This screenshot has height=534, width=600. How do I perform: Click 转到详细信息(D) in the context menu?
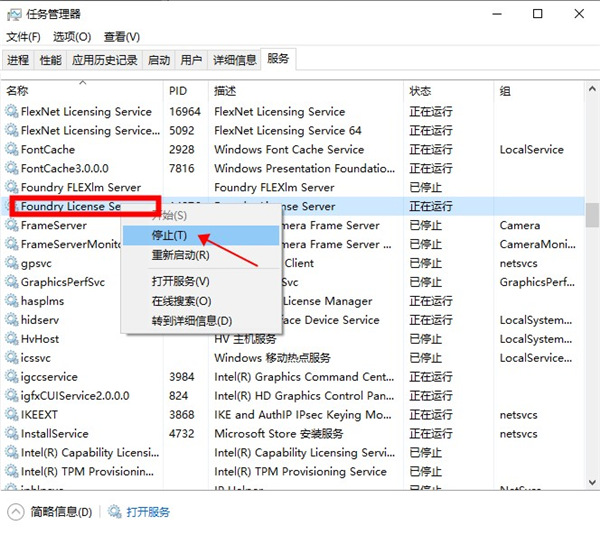(191, 320)
